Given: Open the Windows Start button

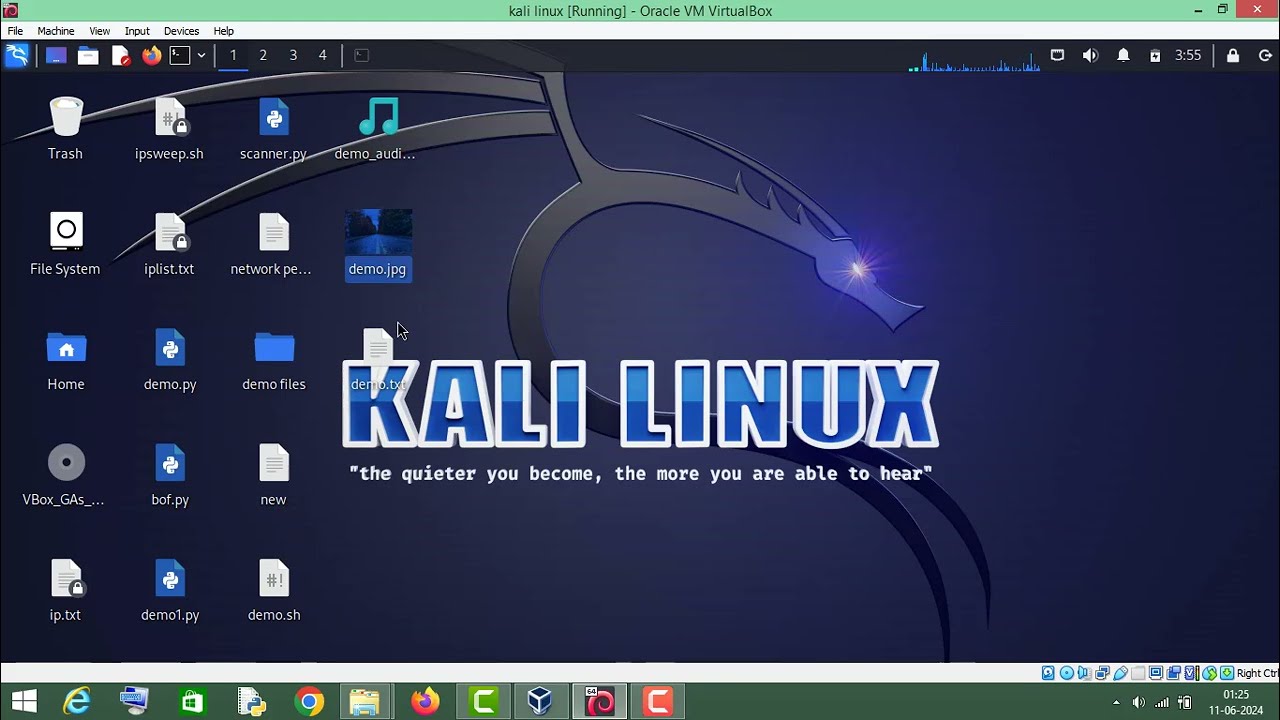Looking at the screenshot, I should point(24,702).
